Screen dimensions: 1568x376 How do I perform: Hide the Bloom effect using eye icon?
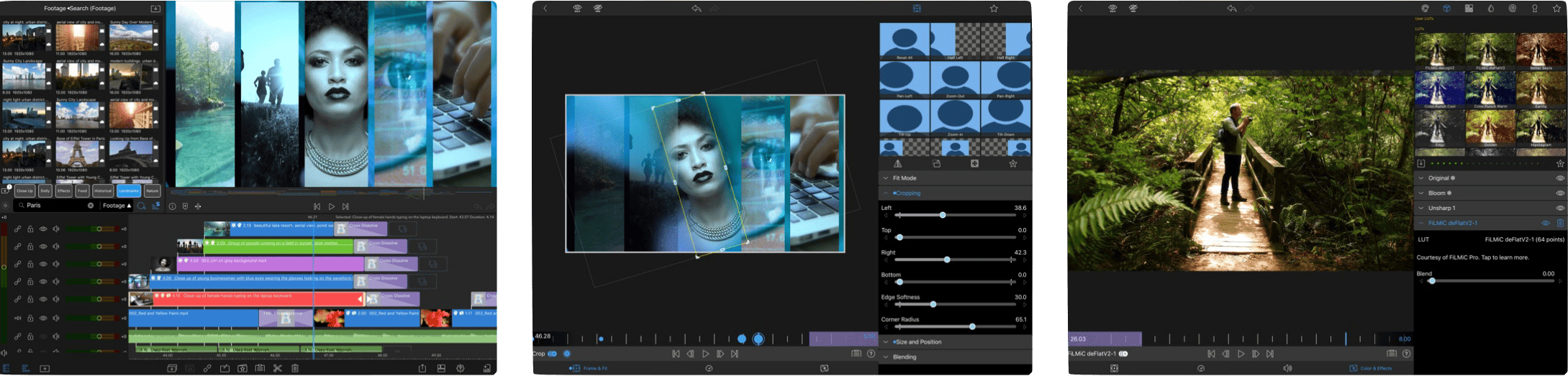coord(1560,193)
